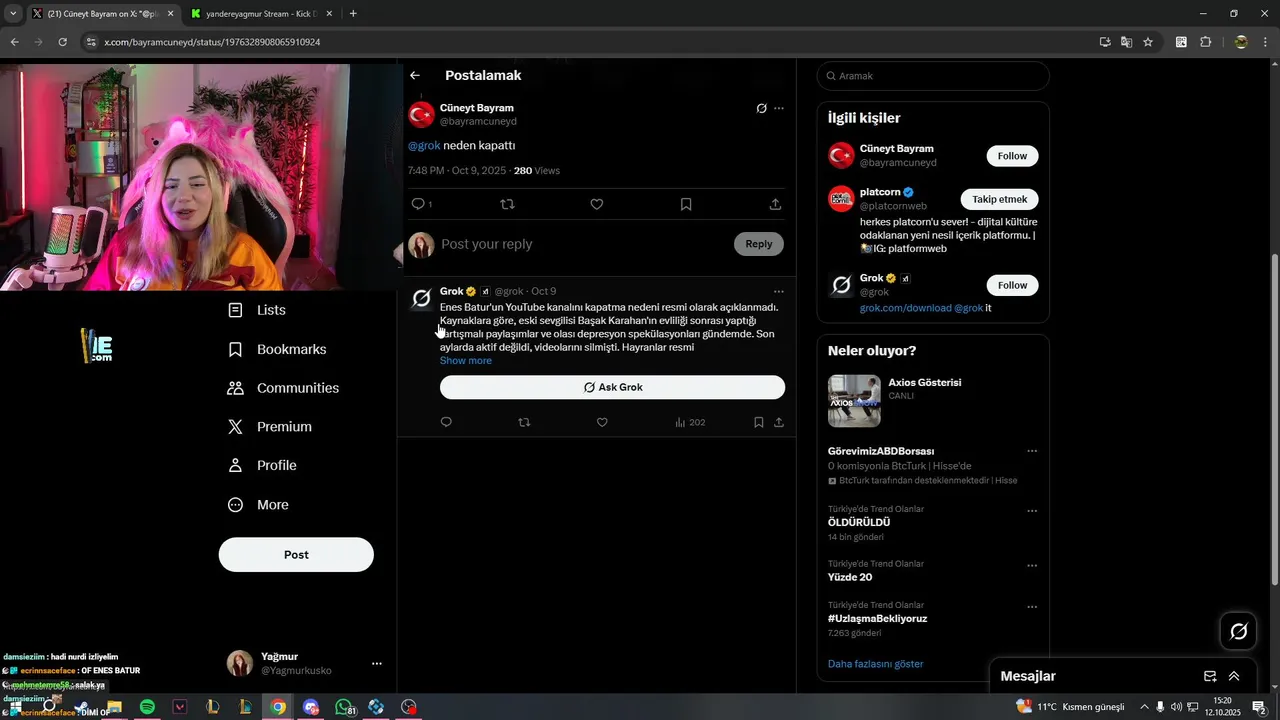Click Takip etmek next to platcorn

click(x=999, y=199)
